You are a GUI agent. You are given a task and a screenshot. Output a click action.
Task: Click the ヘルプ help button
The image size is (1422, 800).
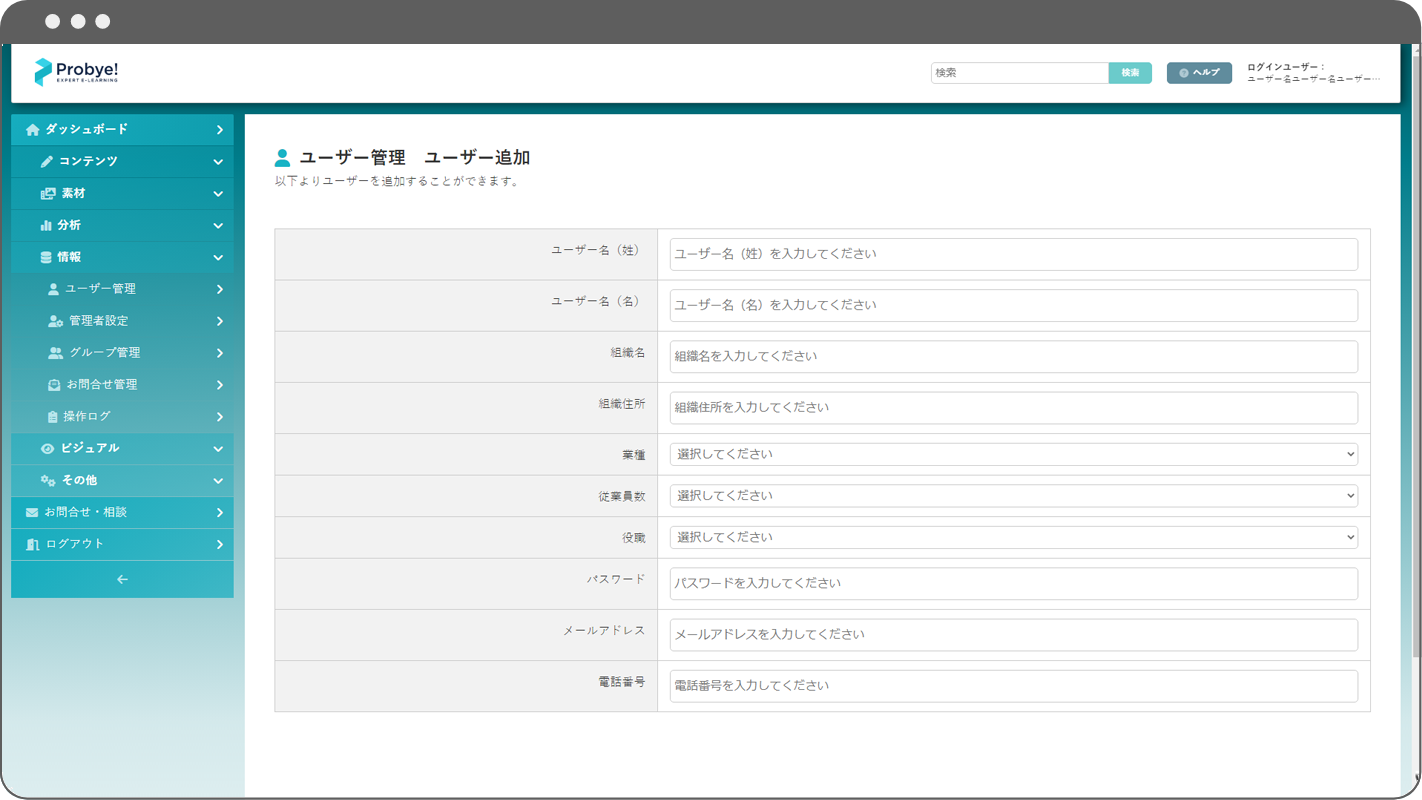pos(1199,73)
